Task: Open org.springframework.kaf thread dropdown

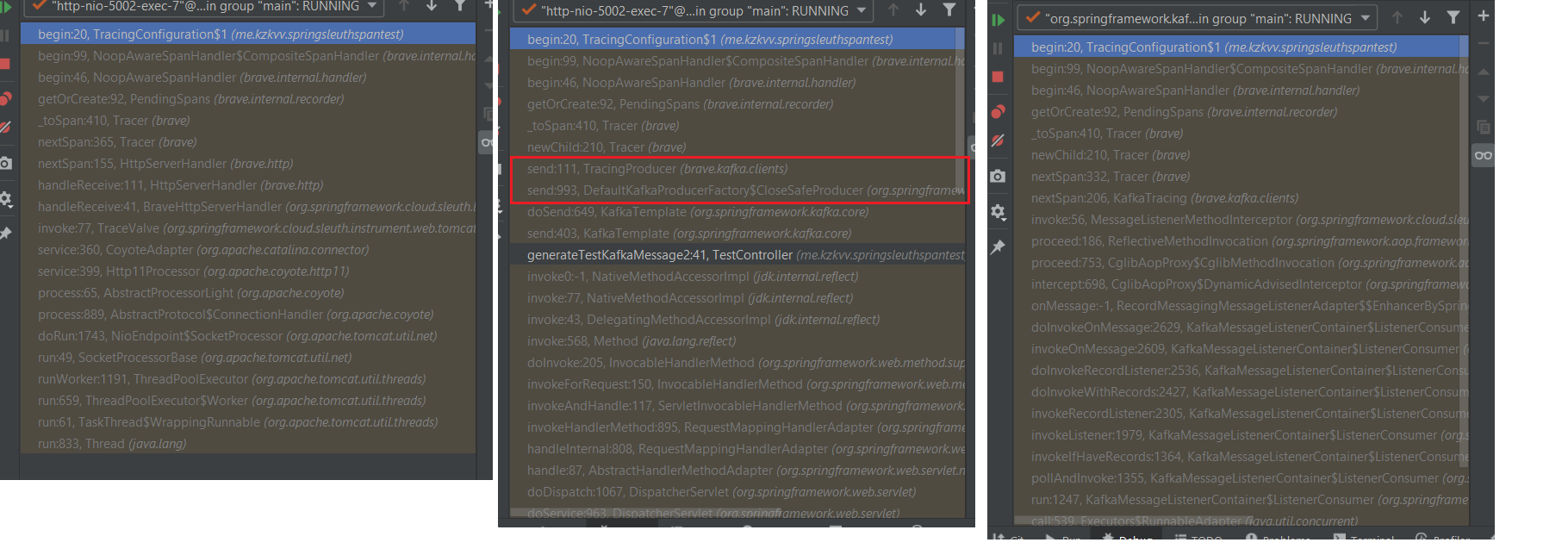Action: pos(1197,18)
